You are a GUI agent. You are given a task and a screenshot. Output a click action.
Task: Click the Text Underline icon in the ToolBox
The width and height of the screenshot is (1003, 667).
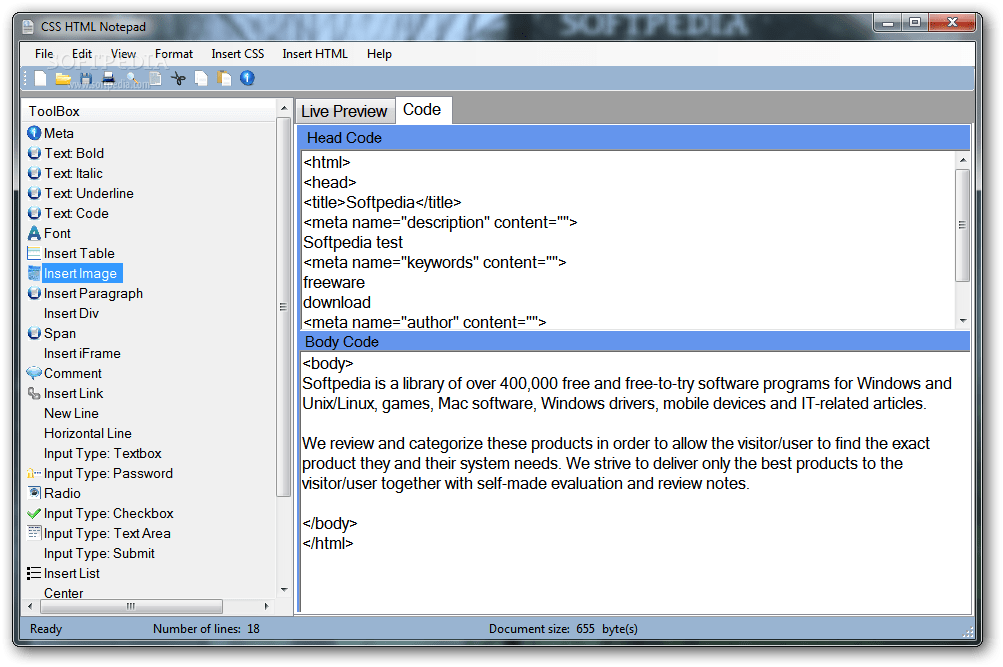coord(34,193)
